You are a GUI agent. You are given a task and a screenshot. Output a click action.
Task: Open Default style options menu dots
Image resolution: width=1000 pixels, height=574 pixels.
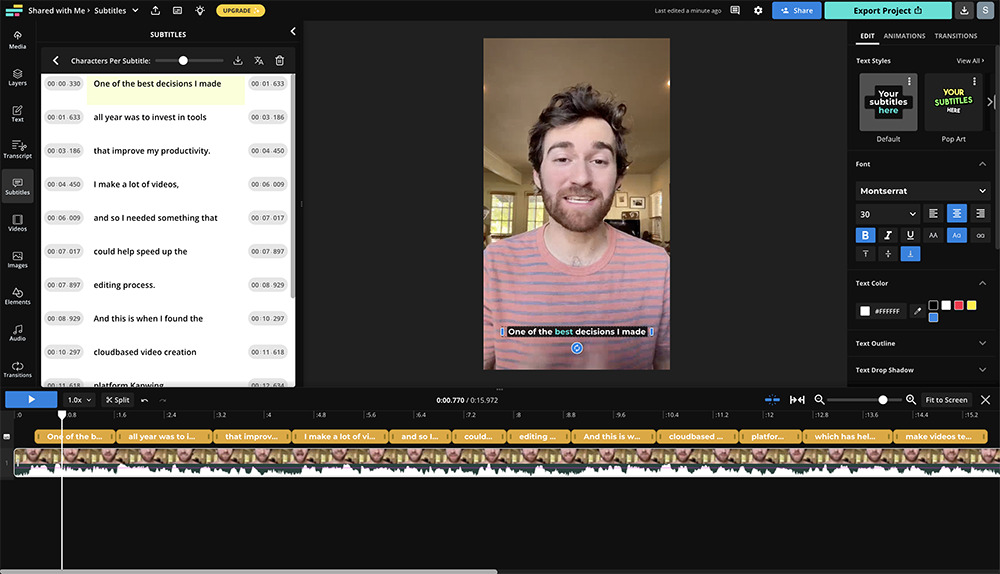(909, 82)
